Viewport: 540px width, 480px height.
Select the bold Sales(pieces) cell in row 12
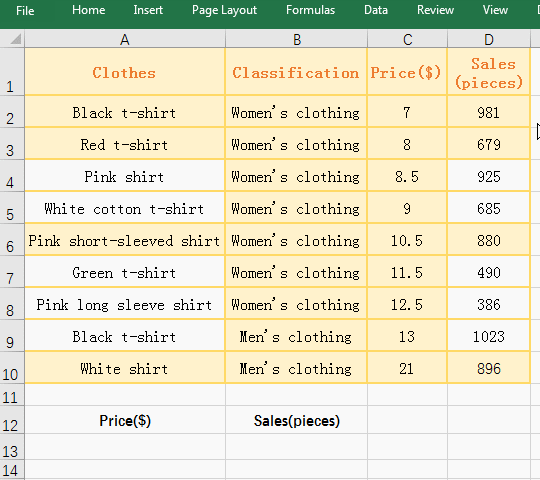296,420
